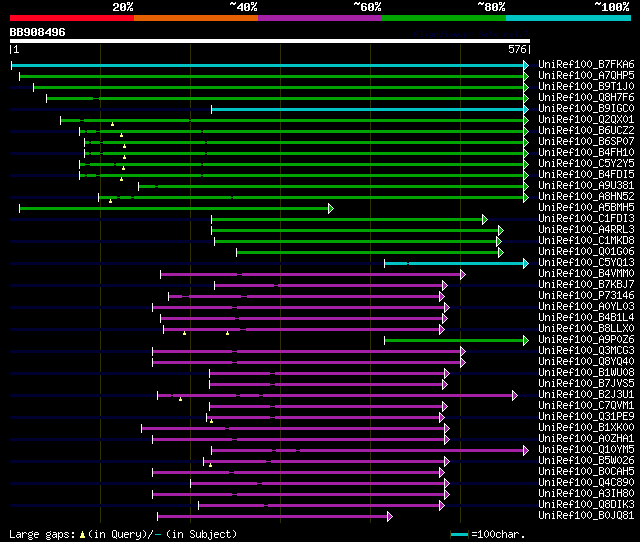Click the UniRef100_B1WU08 label

coord(586,373)
